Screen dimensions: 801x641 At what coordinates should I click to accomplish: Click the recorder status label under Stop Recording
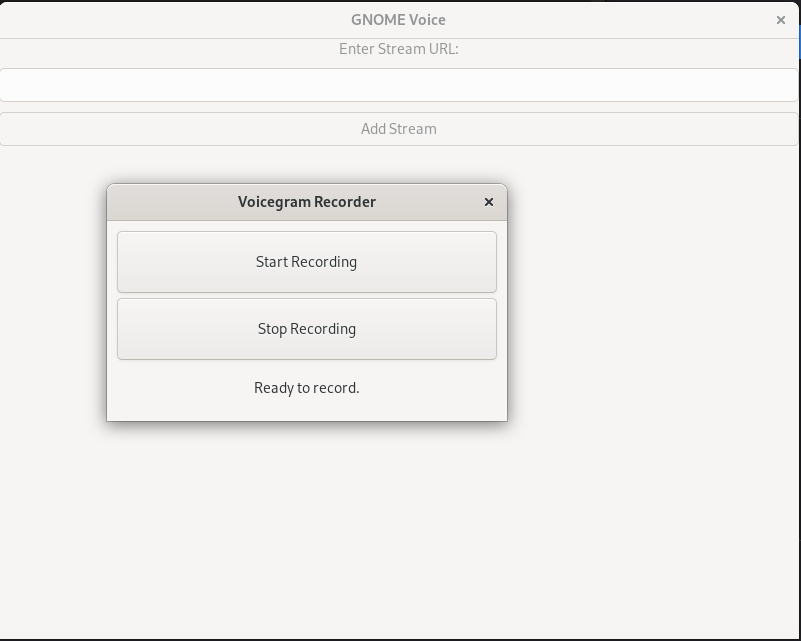coord(307,388)
